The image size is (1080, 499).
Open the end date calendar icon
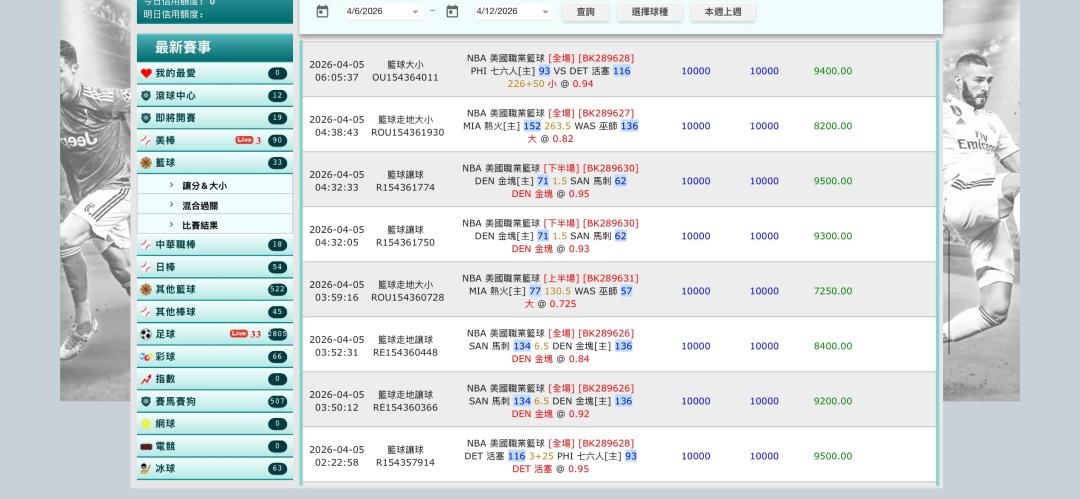tap(452, 12)
